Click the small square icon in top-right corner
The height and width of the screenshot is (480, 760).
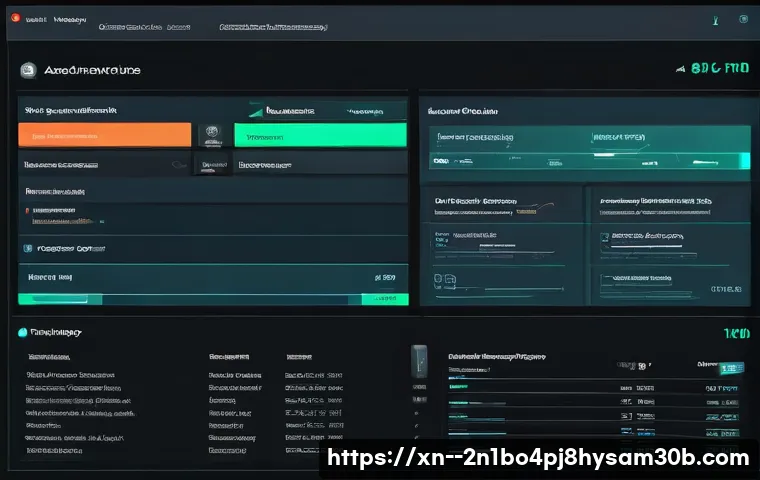click(742, 19)
